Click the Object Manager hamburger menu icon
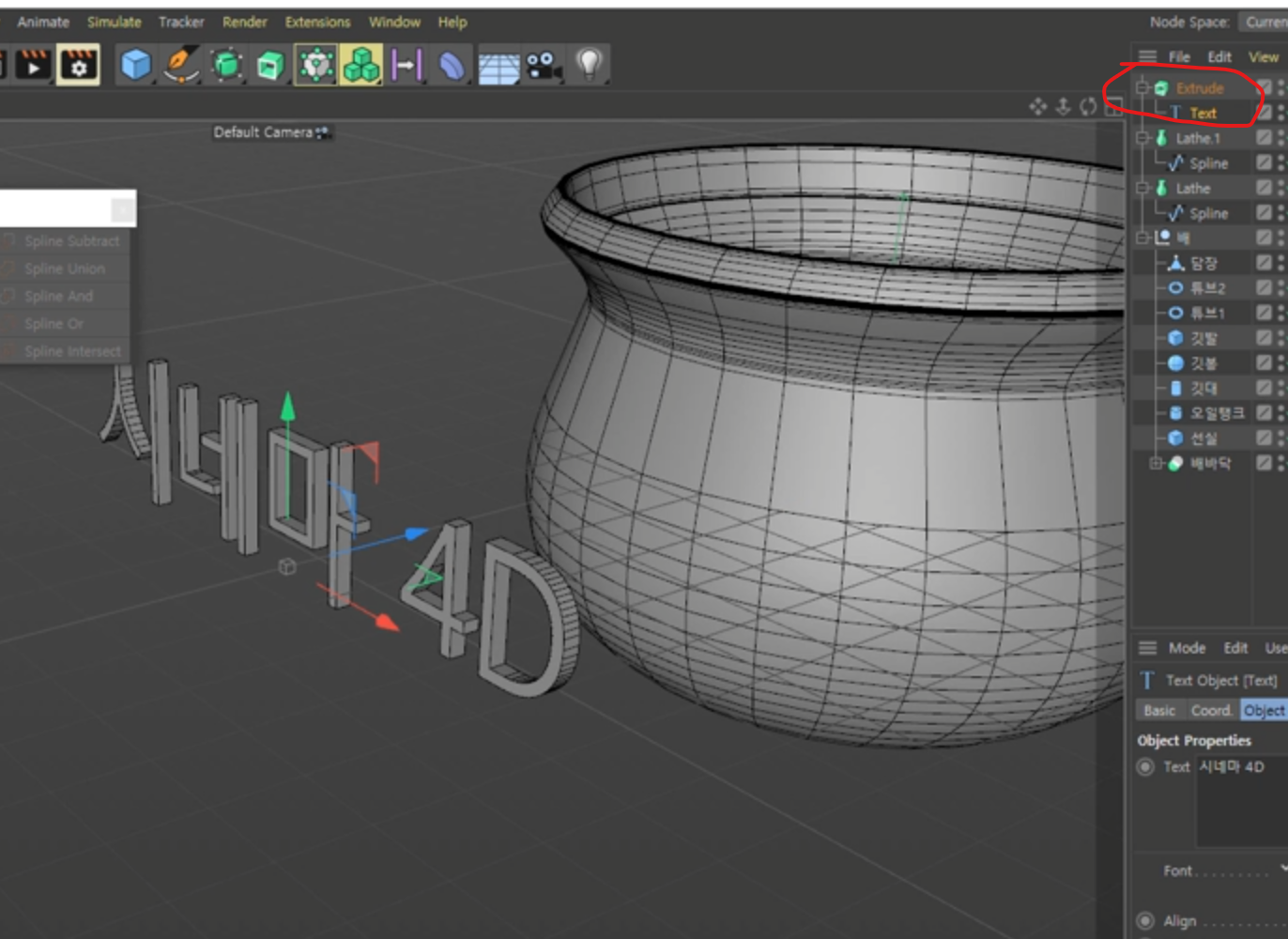The width and height of the screenshot is (1288, 939). (1147, 56)
